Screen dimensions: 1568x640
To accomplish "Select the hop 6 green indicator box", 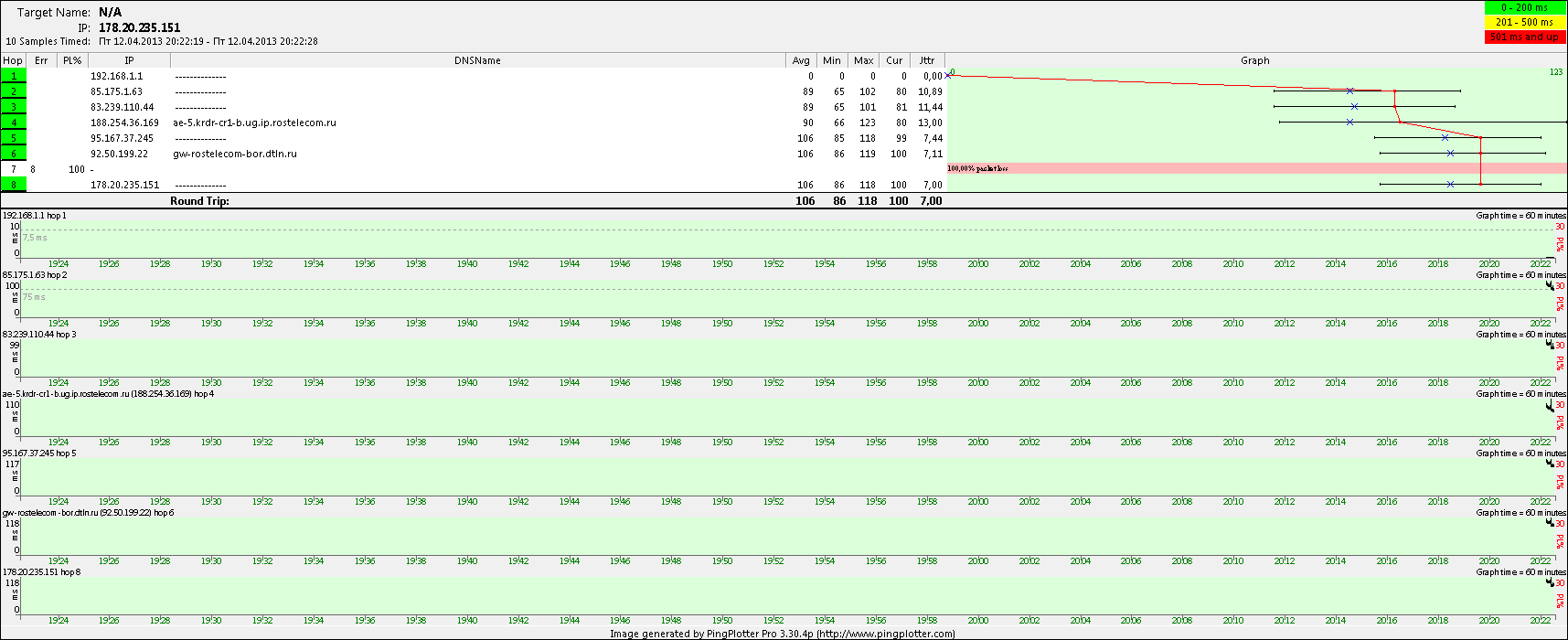I will (14, 154).
